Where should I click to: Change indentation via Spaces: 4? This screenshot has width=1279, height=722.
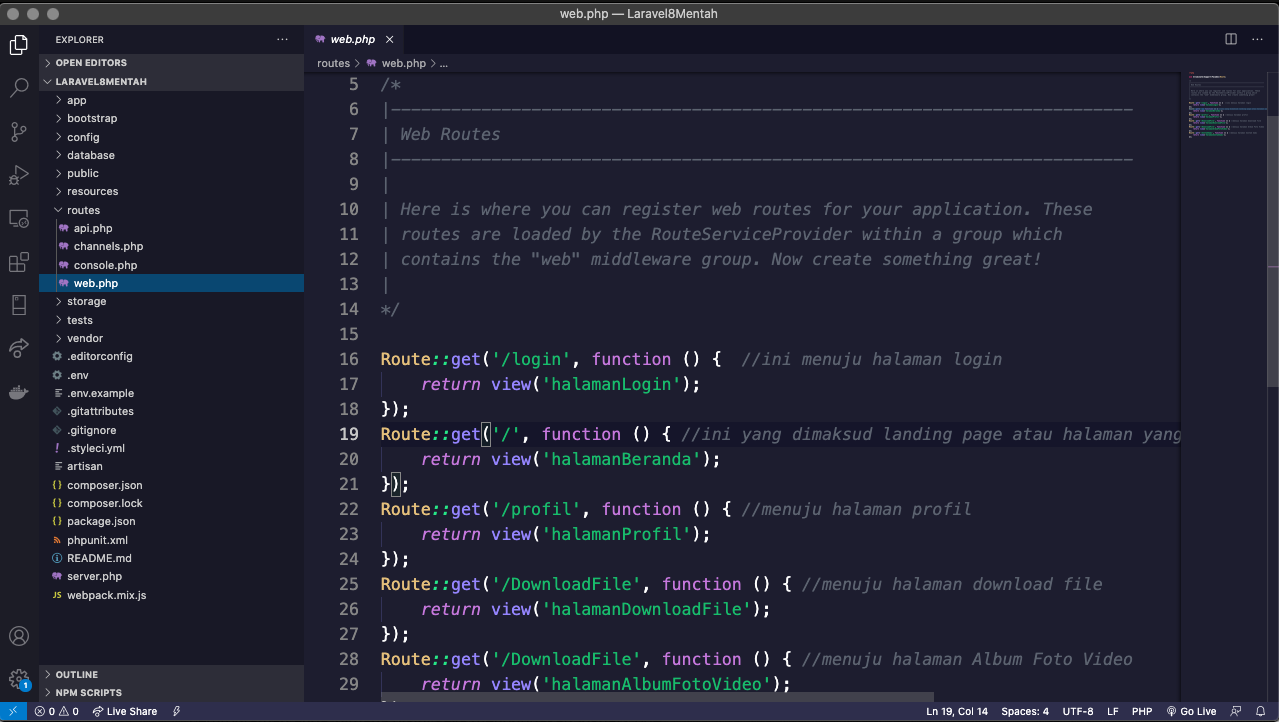pyautogui.click(x=1025, y=711)
